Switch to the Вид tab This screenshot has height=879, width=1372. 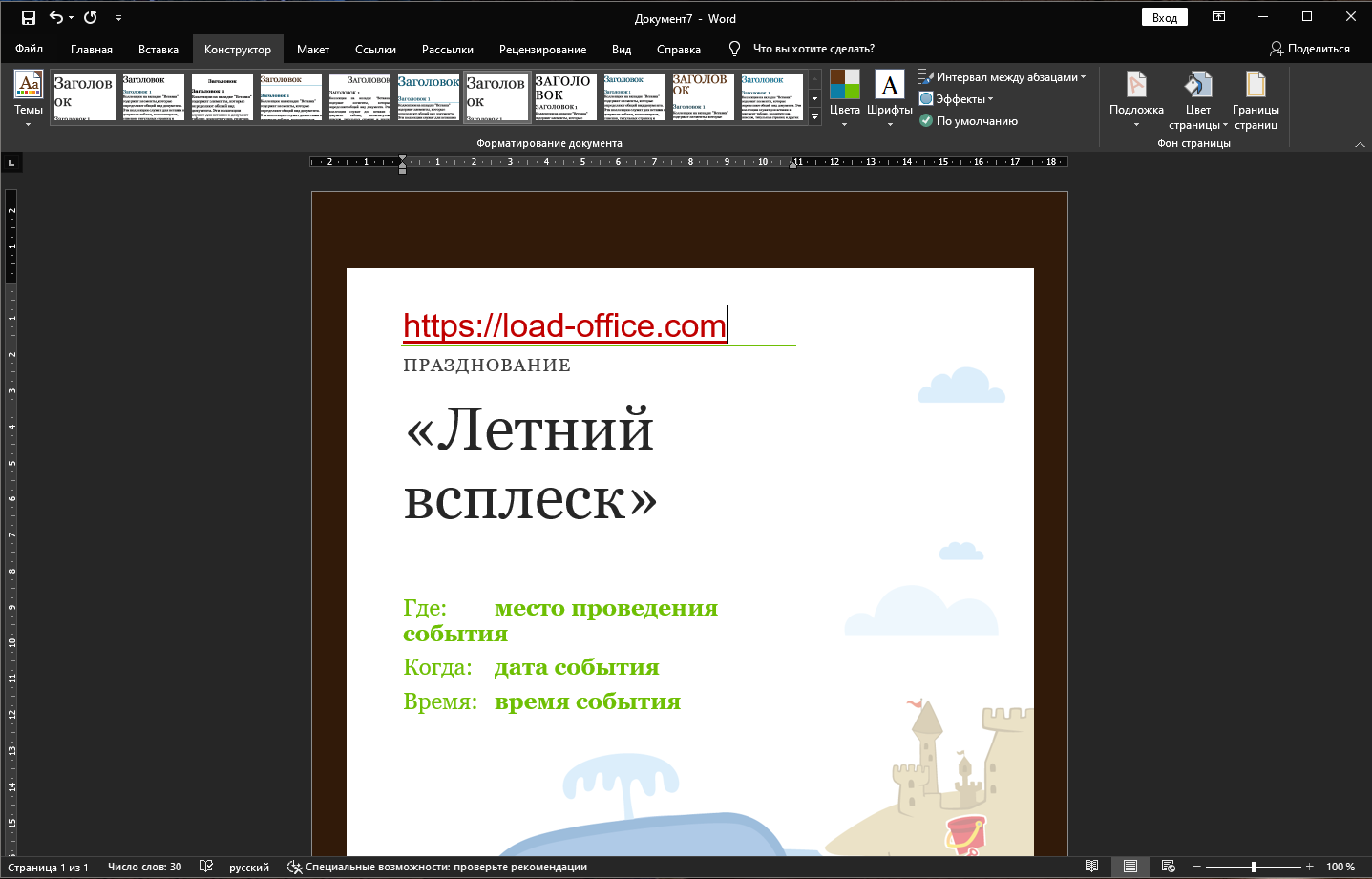[622, 49]
